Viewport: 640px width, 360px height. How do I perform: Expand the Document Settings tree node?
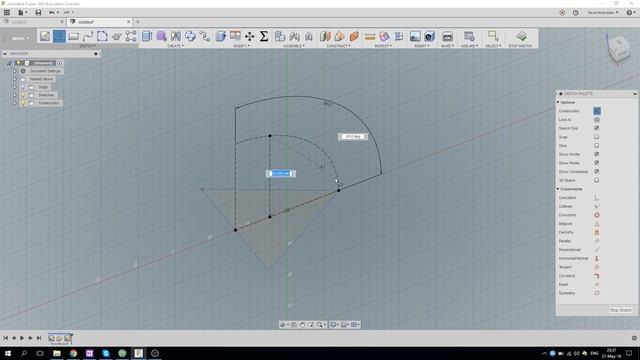(x=15, y=71)
